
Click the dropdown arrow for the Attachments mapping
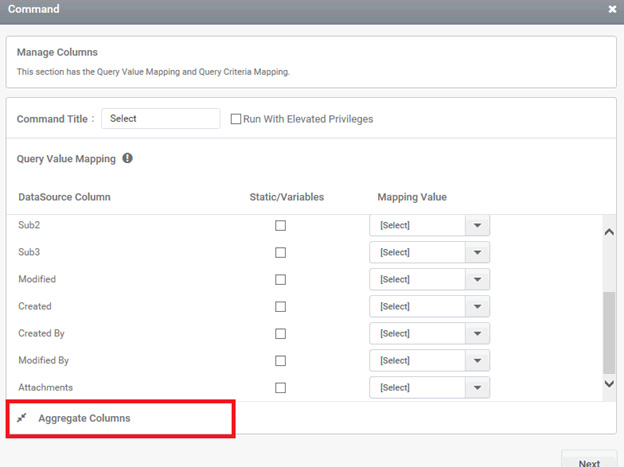tap(478, 387)
